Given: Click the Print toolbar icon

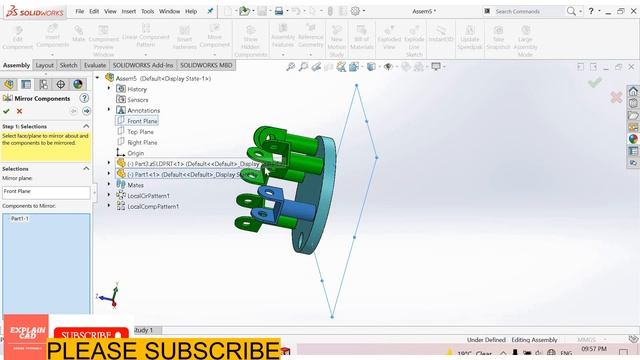Looking at the screenshot, I should (279, 11).
